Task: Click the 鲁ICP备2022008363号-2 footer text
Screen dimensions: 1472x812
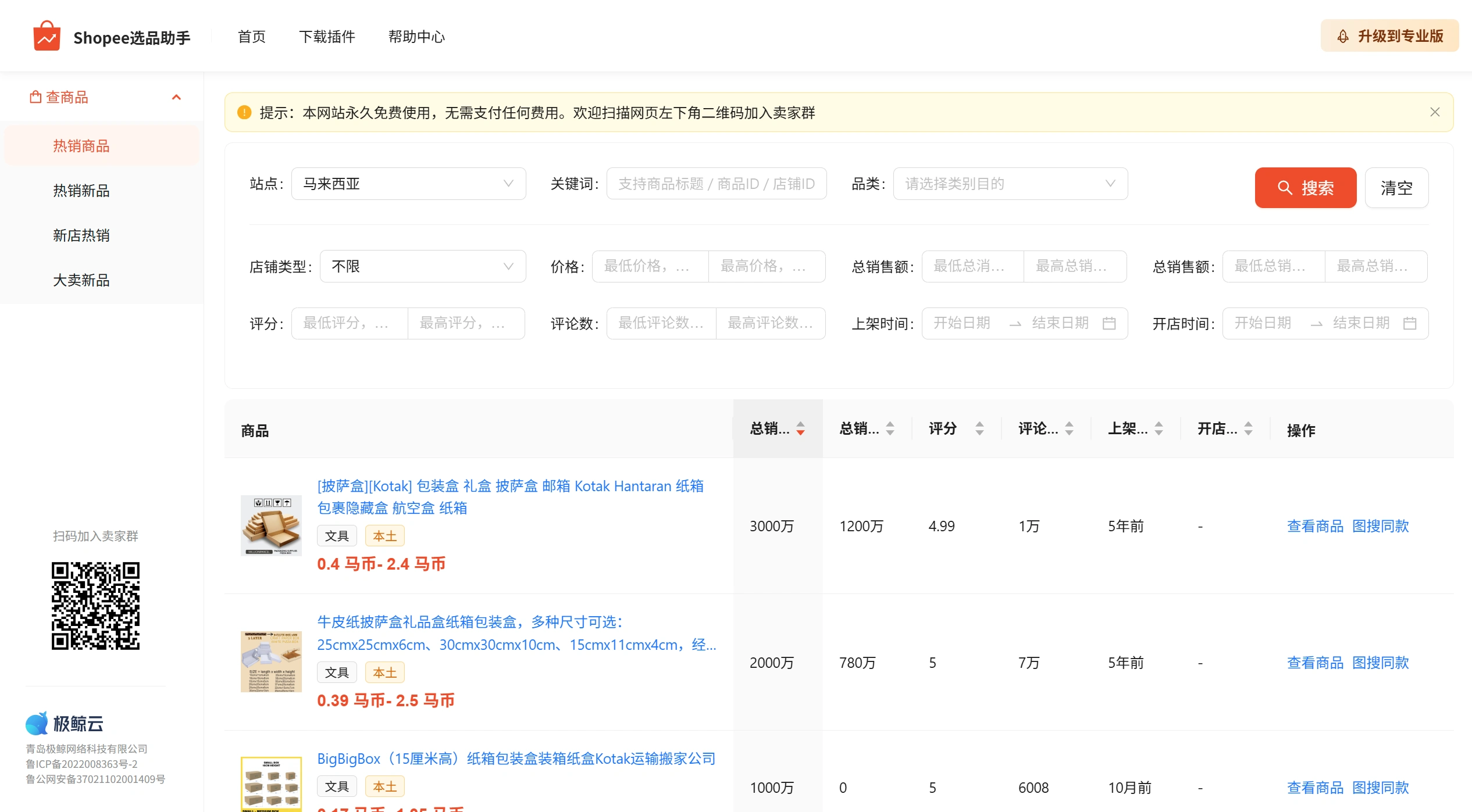Action: 81,764
